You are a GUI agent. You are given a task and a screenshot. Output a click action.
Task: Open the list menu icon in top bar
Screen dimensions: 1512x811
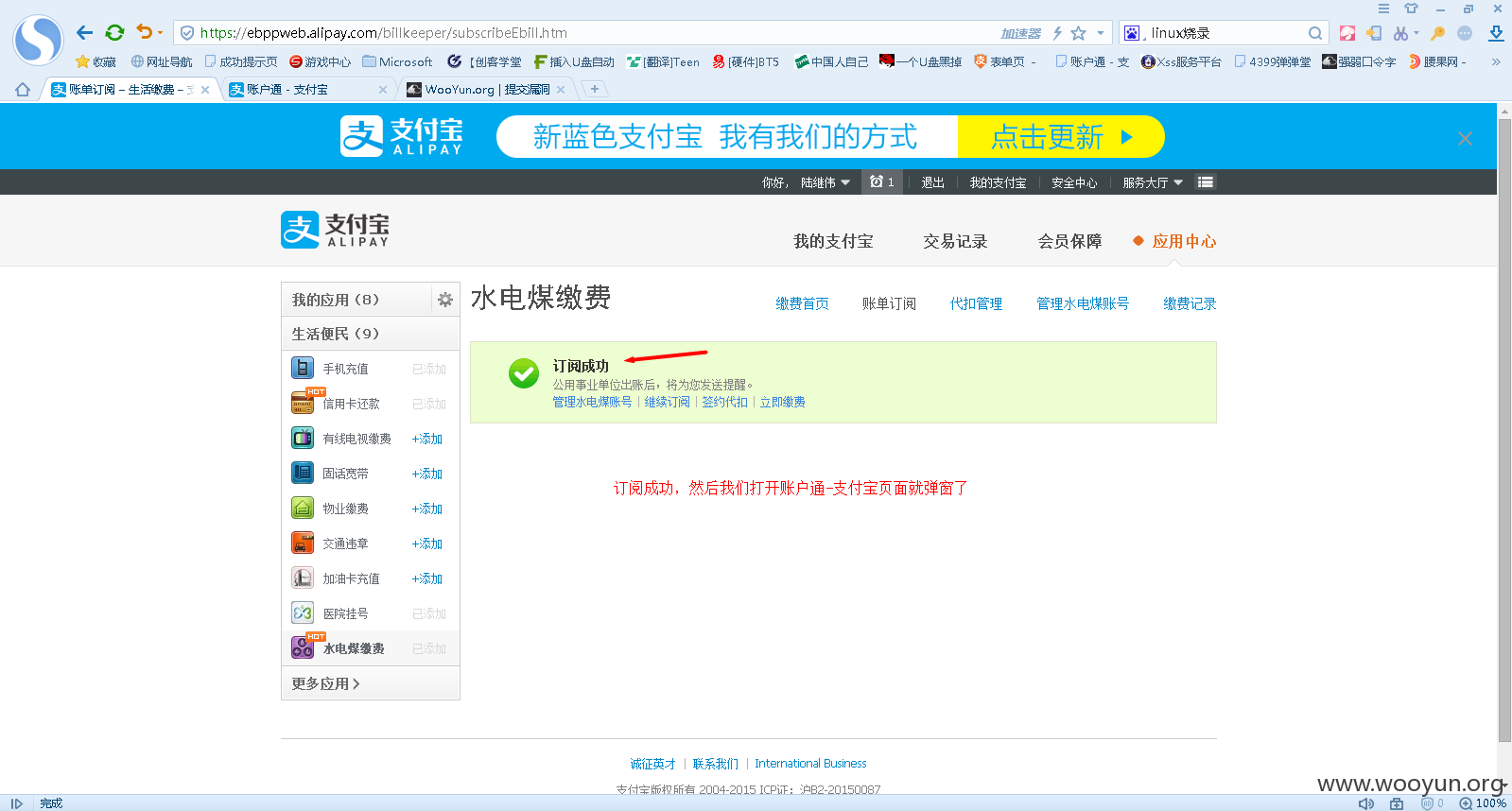click(x=1205, y=182)
